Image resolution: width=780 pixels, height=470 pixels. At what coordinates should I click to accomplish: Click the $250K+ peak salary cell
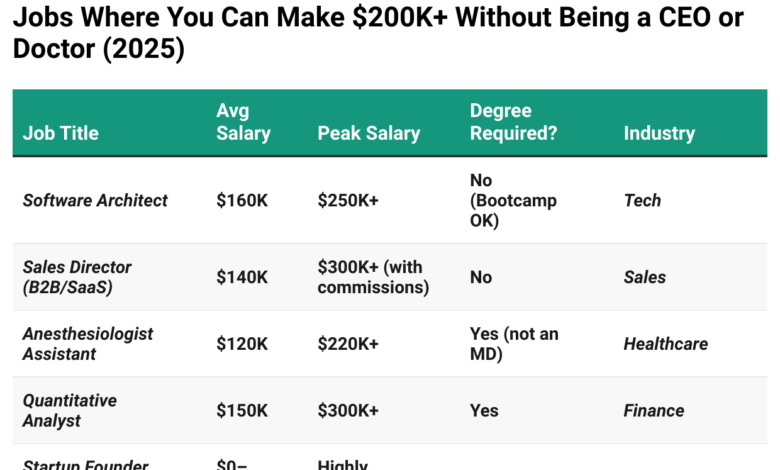click(x=348, y=200)
